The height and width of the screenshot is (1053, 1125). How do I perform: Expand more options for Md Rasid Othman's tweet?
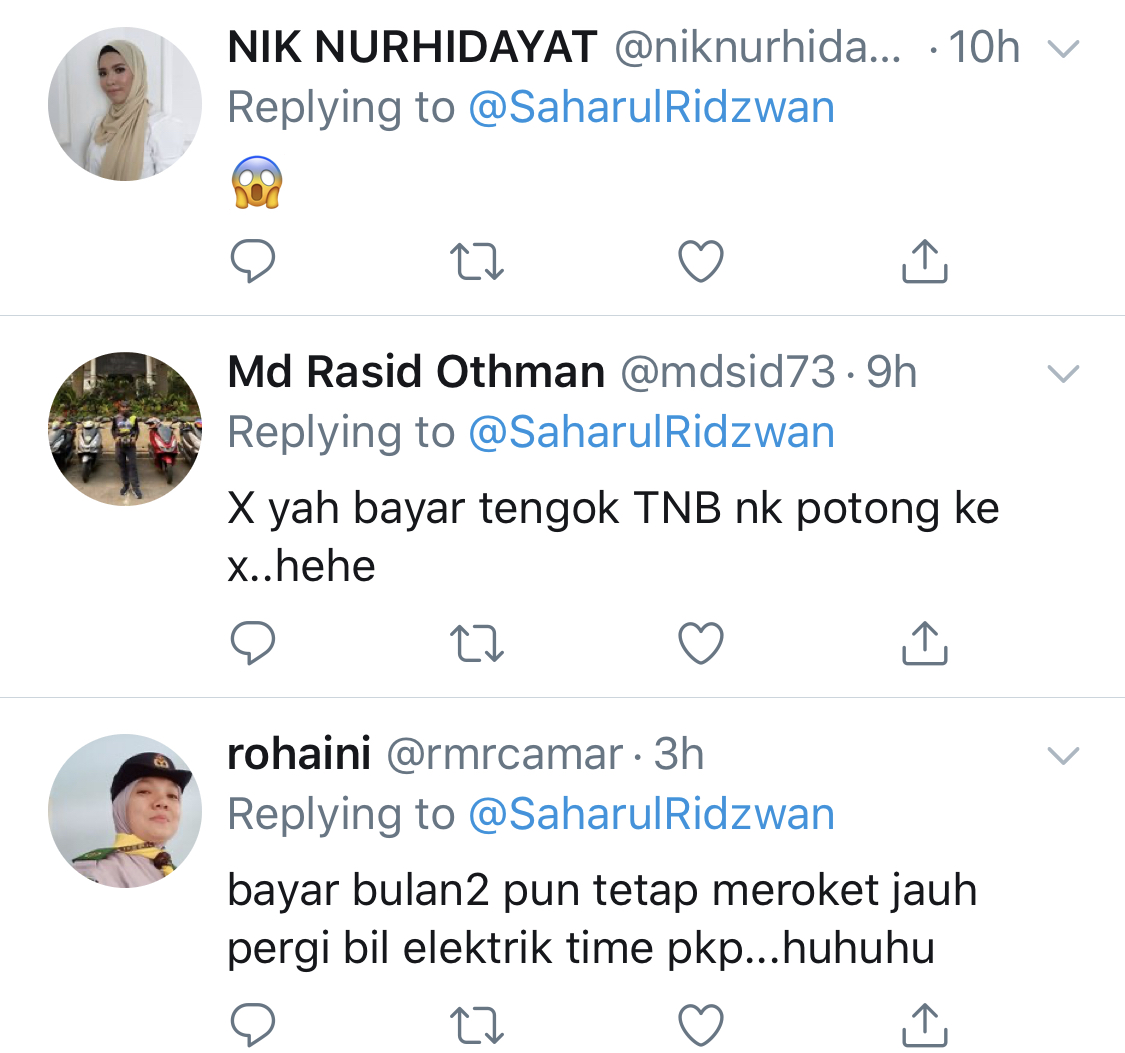1063,374
